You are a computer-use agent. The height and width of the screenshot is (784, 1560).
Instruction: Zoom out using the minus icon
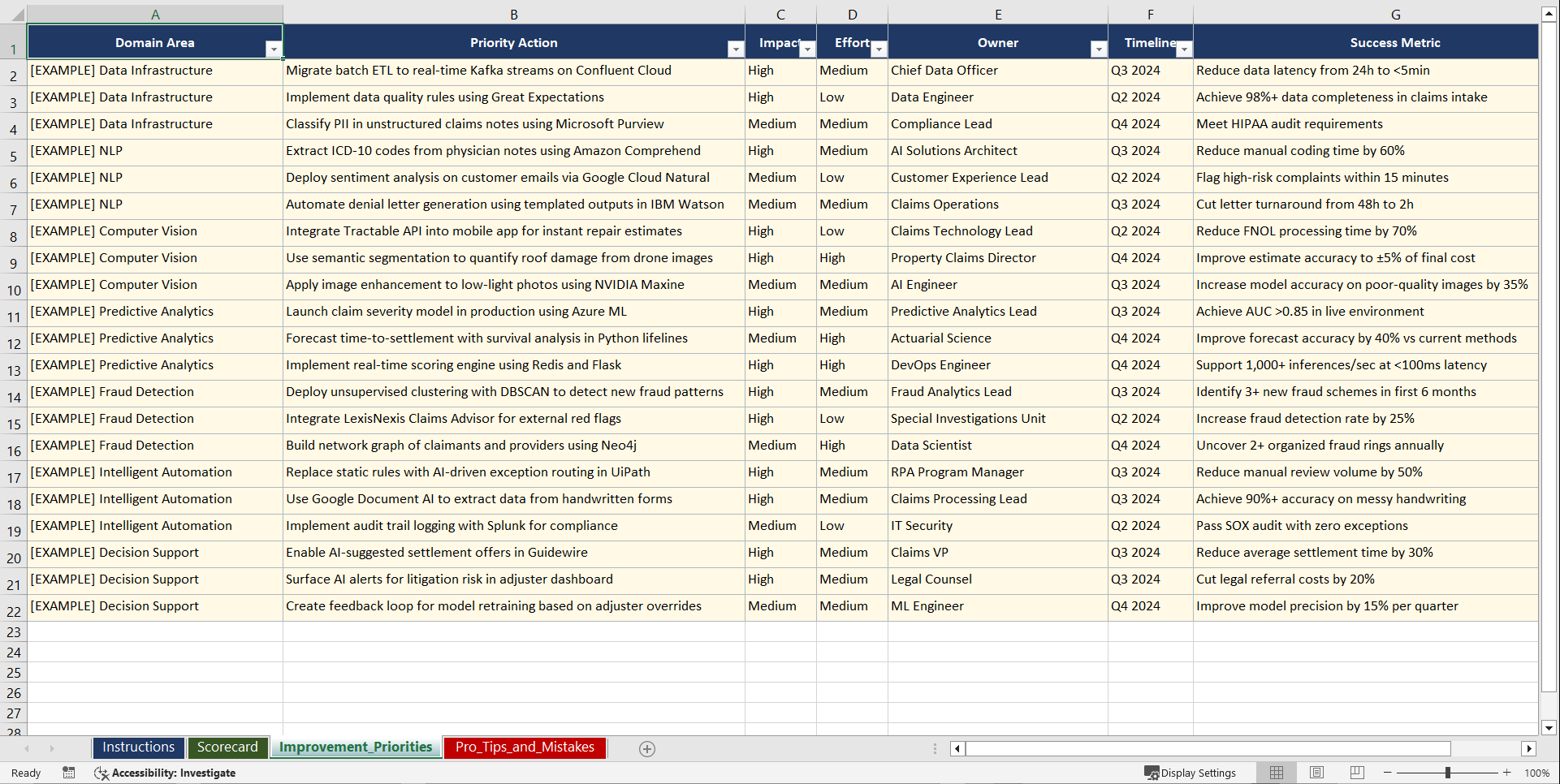[x=1387, y=773]
